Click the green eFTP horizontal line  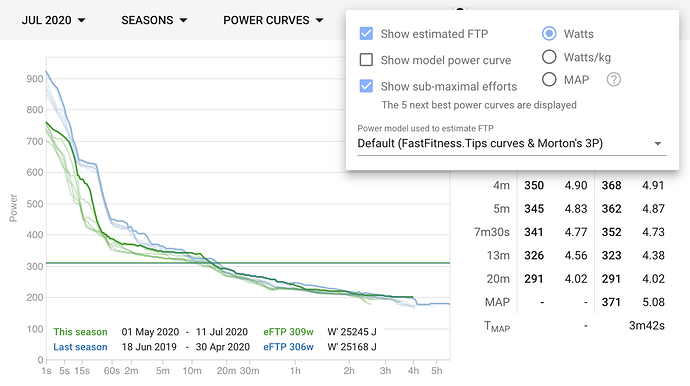[248, 263]
